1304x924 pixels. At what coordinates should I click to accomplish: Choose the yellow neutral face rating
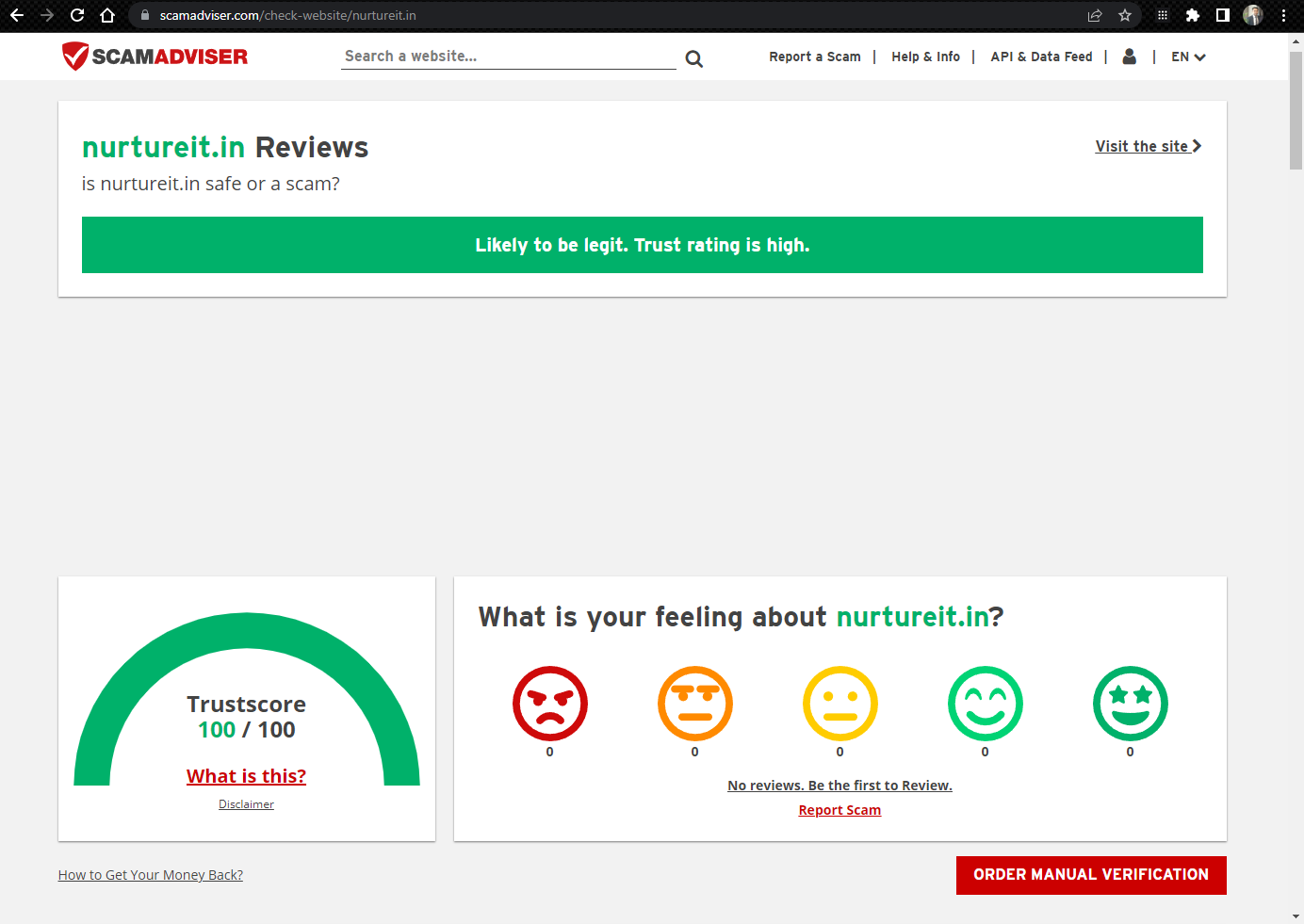[840, 704]
